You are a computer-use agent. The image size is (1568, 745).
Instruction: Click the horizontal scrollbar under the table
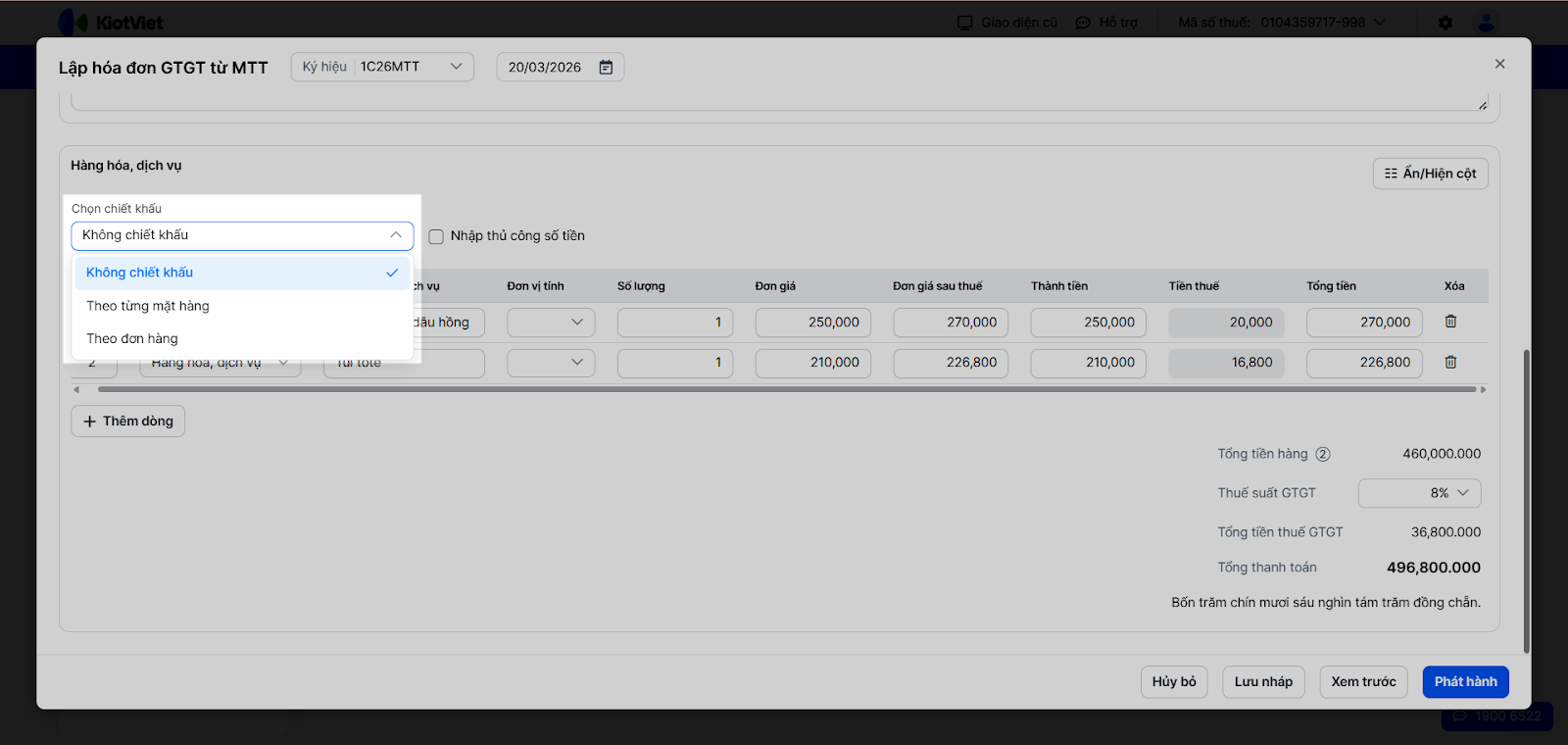[x=784, y=389]
